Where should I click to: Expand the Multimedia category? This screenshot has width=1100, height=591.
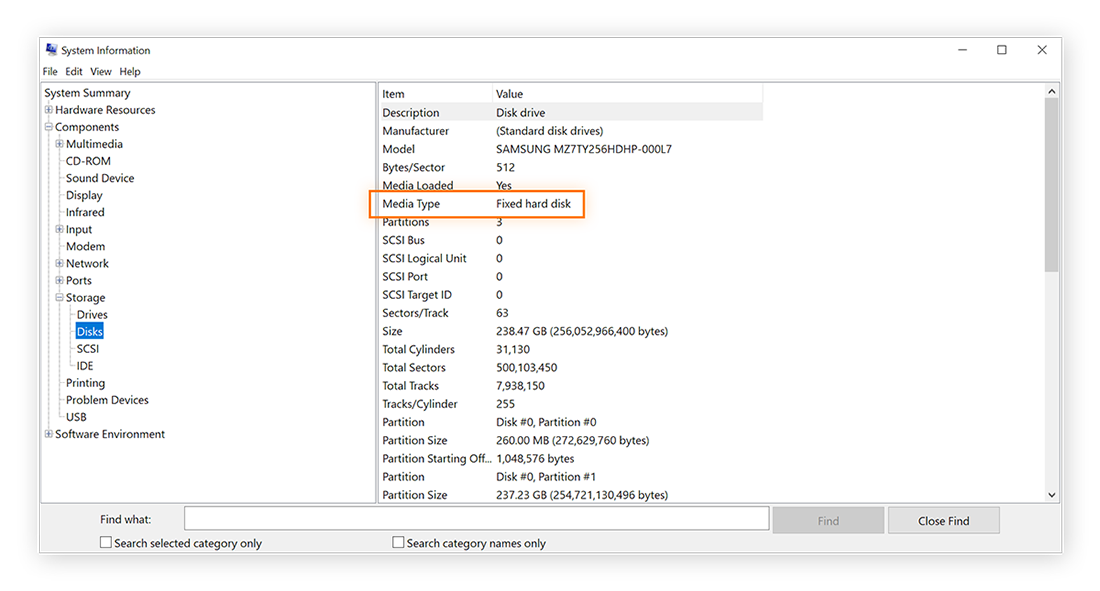[x=61, y=143]
